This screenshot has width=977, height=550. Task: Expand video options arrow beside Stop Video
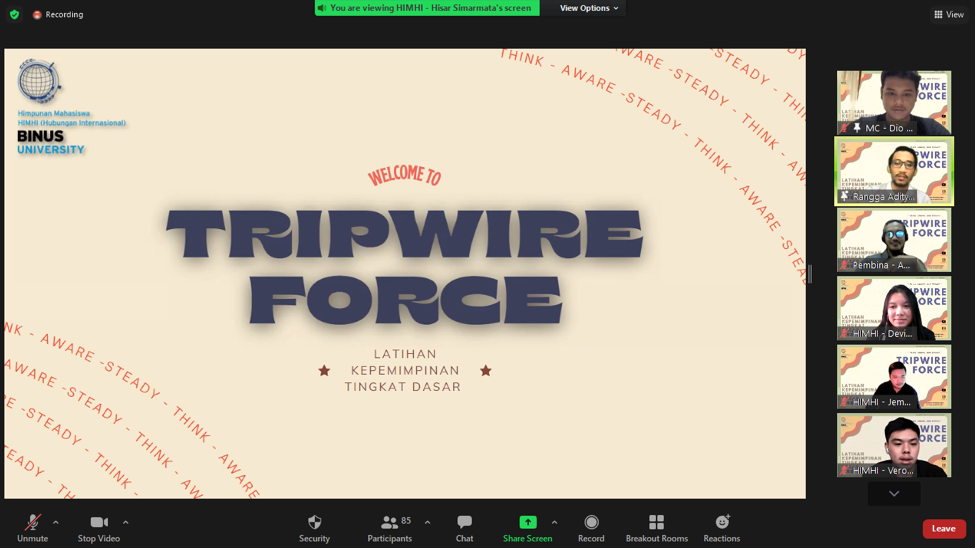(126, 522)
